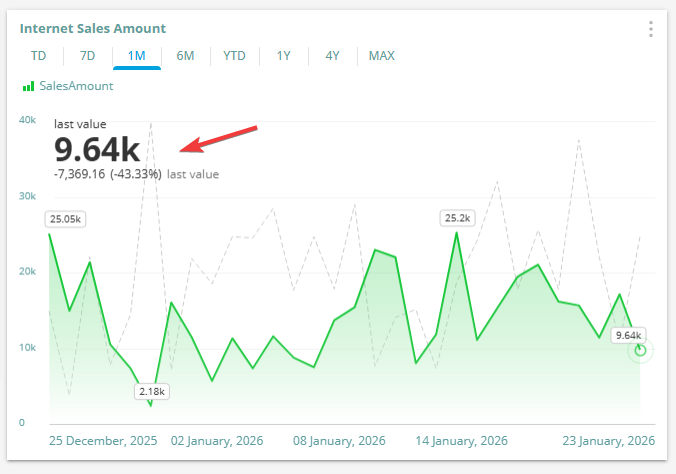Viewport: 676px width, 474px height.
Task: Select the 4Y range tab
Action: click(332, 56)
